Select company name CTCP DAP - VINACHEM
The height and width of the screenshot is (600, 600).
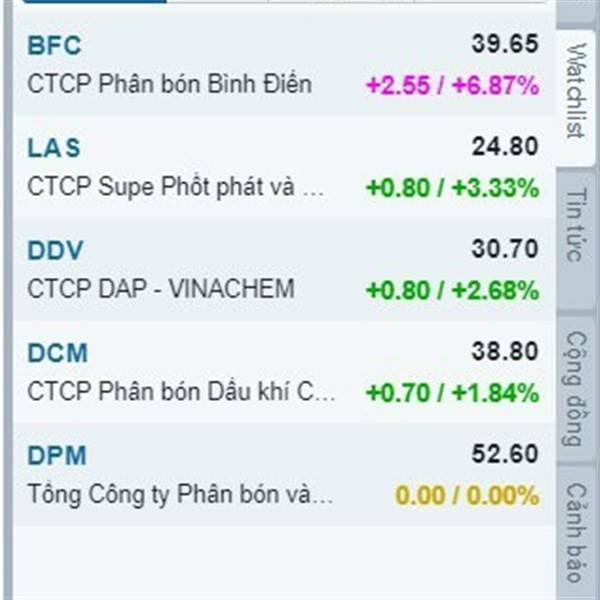161,289
